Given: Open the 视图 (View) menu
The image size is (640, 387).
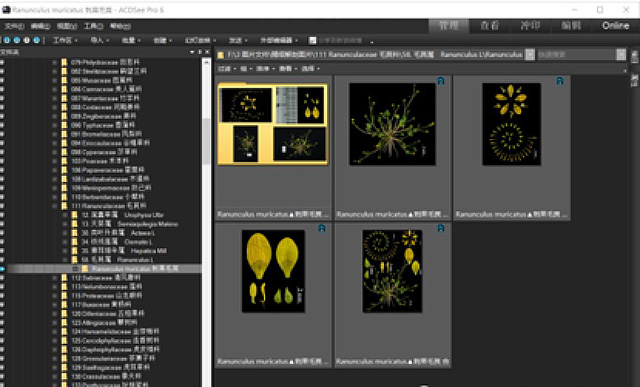Looking at the screenshot, I should (x=67, y=26).
